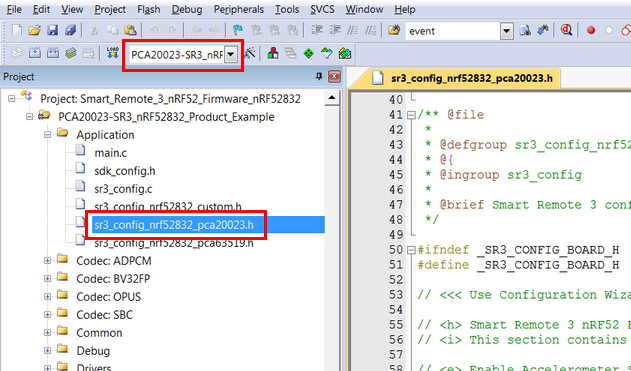Save the current file
Screen dimensions: 631x371
tap(53, 30)
